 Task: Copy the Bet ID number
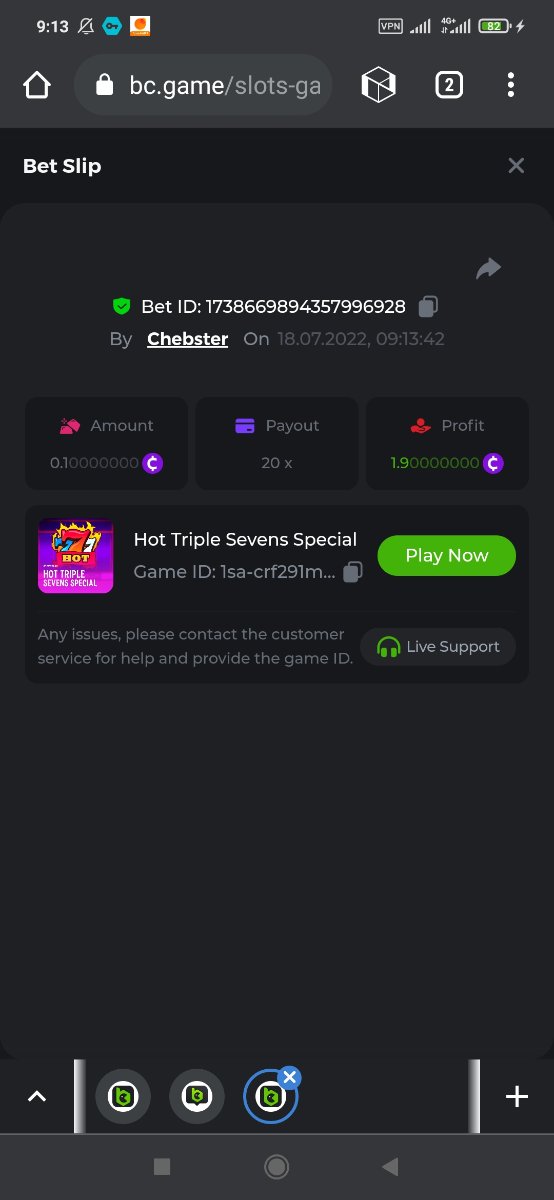pyautogui.click(x=428, y=306)
